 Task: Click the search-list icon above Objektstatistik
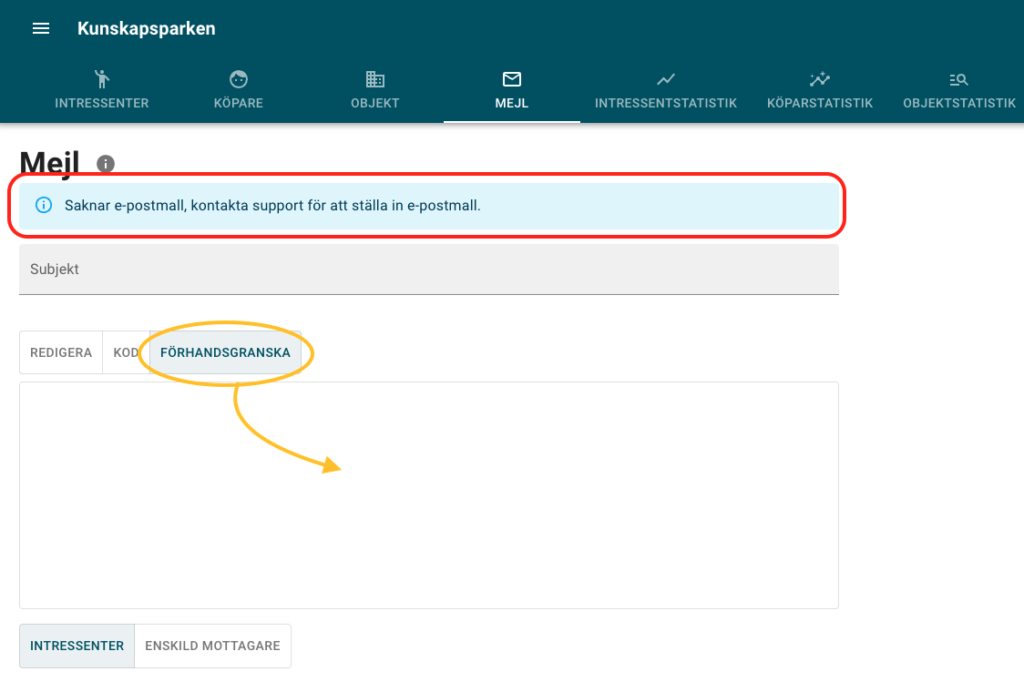tap(958, 80)
